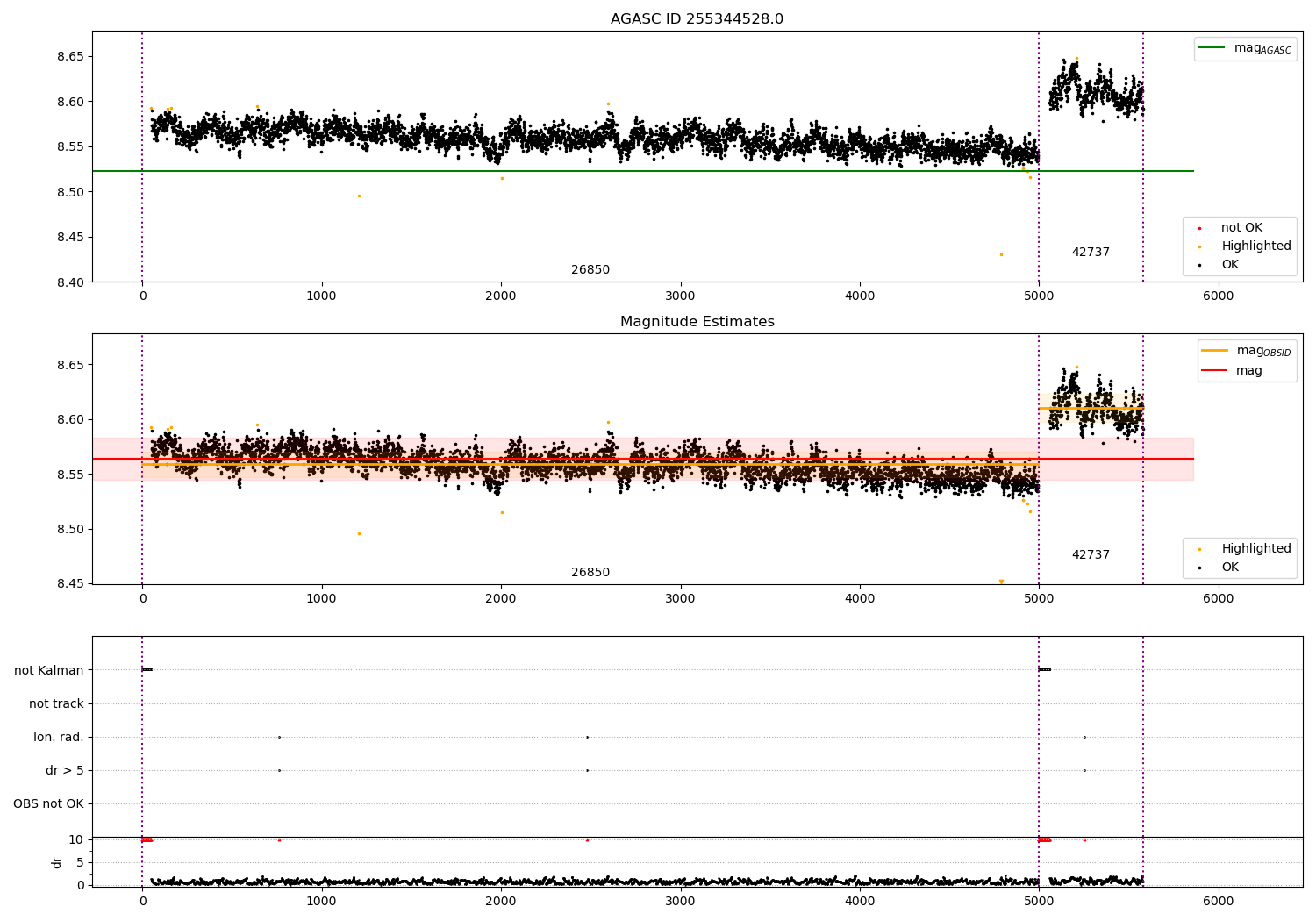Click the 'not track' row label
The height and width of the screenshot is (921, 1316).
[56, 704]
